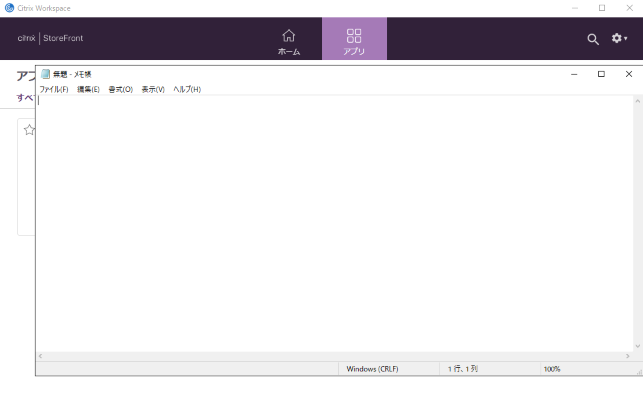The image size is (643, 407).
Task: Click the horizontal scrollbar left arrow
Action: (x=40, y=356)
